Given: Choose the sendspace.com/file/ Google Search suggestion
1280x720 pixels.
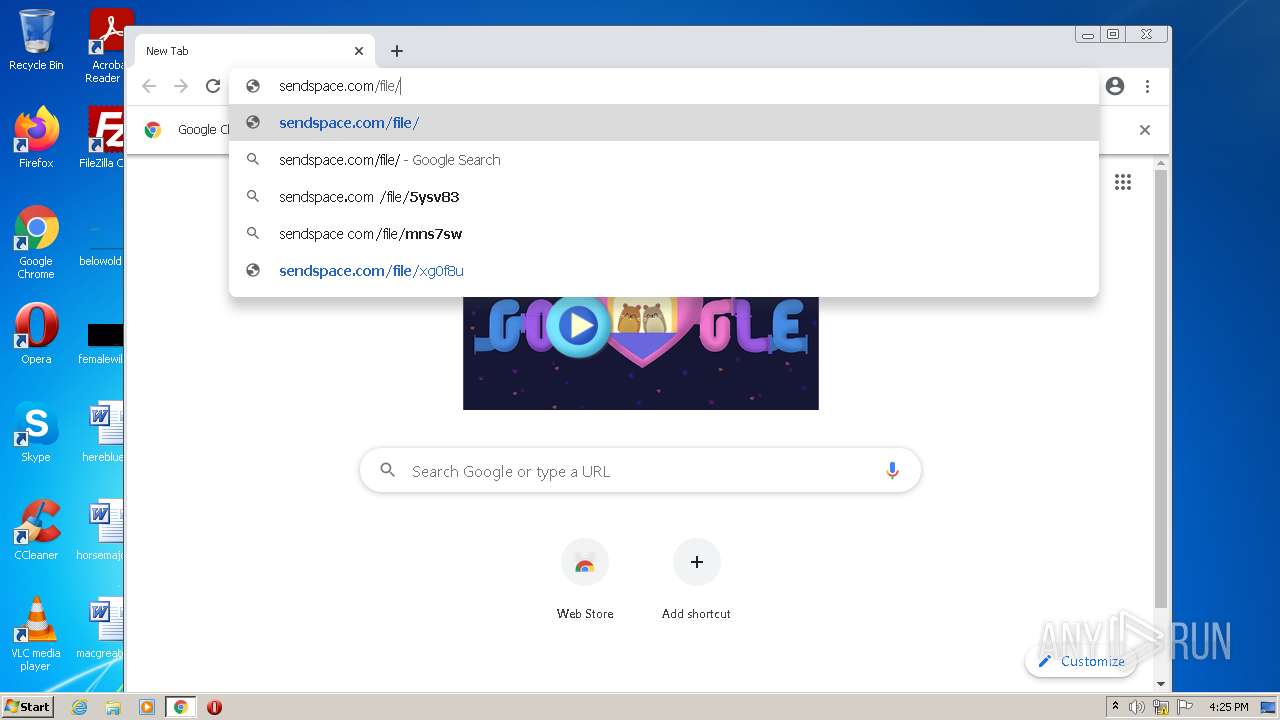Looking at the screenshot, I should [664, 160].
